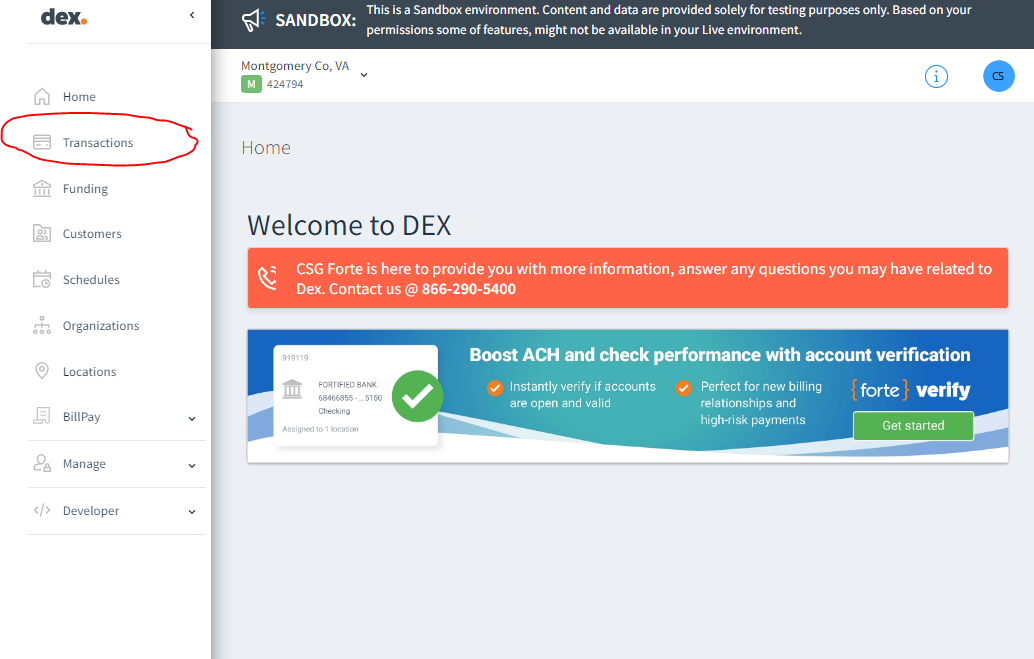This screenshot has width=1034, height=659.
Task: Click the Locations pin icon
Action: [x=42, y=371]
